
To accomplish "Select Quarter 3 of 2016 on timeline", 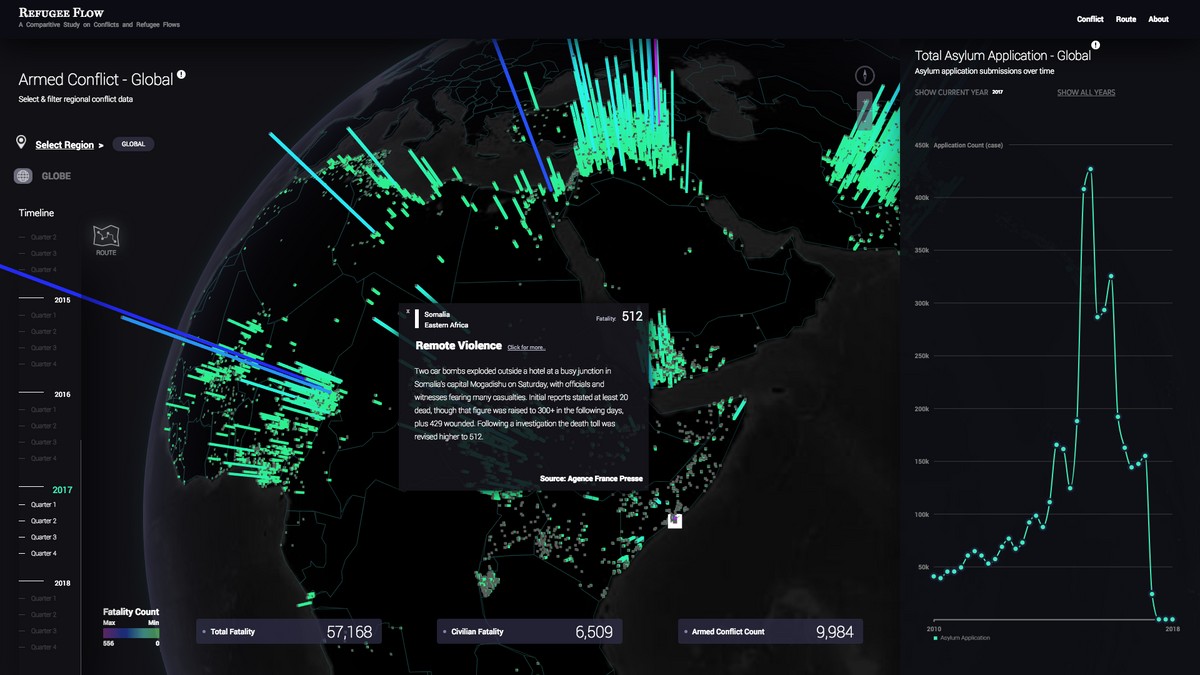I will point(43,442).
